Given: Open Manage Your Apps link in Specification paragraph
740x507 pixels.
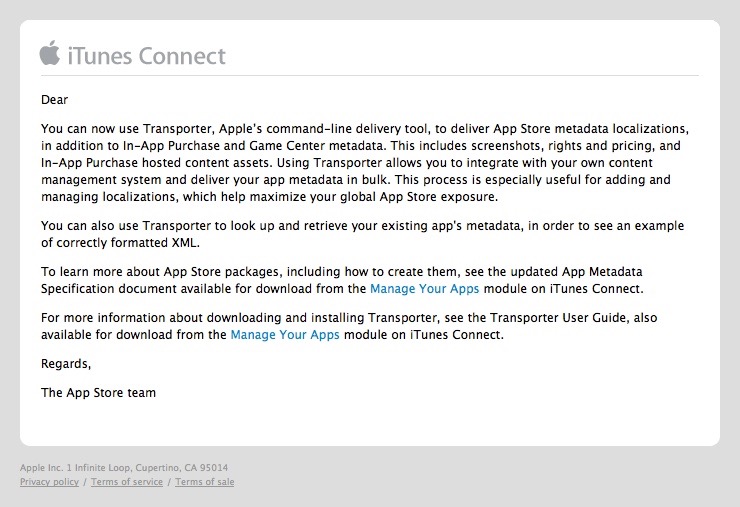Looking at the screenshot, I should (x=424, y=288).
